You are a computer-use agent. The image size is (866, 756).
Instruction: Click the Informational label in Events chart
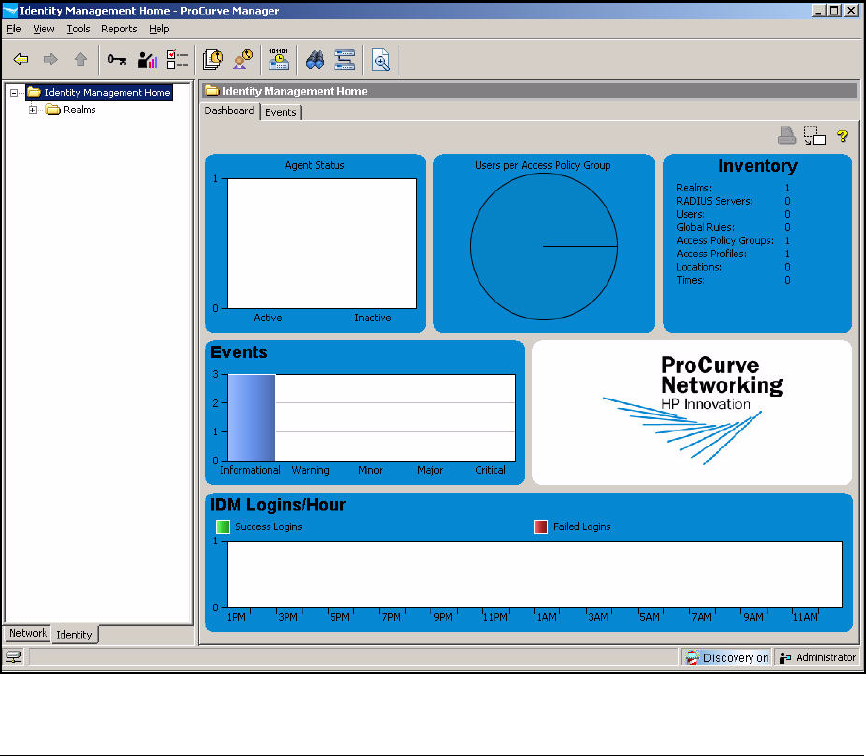[250, 470]
